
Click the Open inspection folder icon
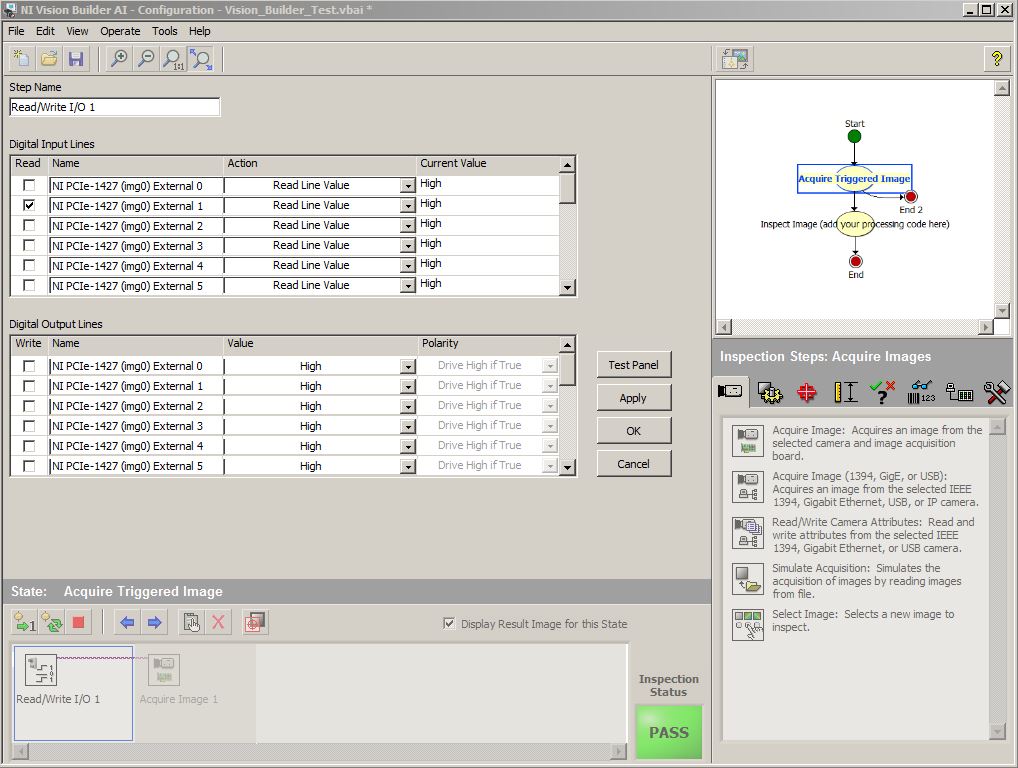click(49, 59)
